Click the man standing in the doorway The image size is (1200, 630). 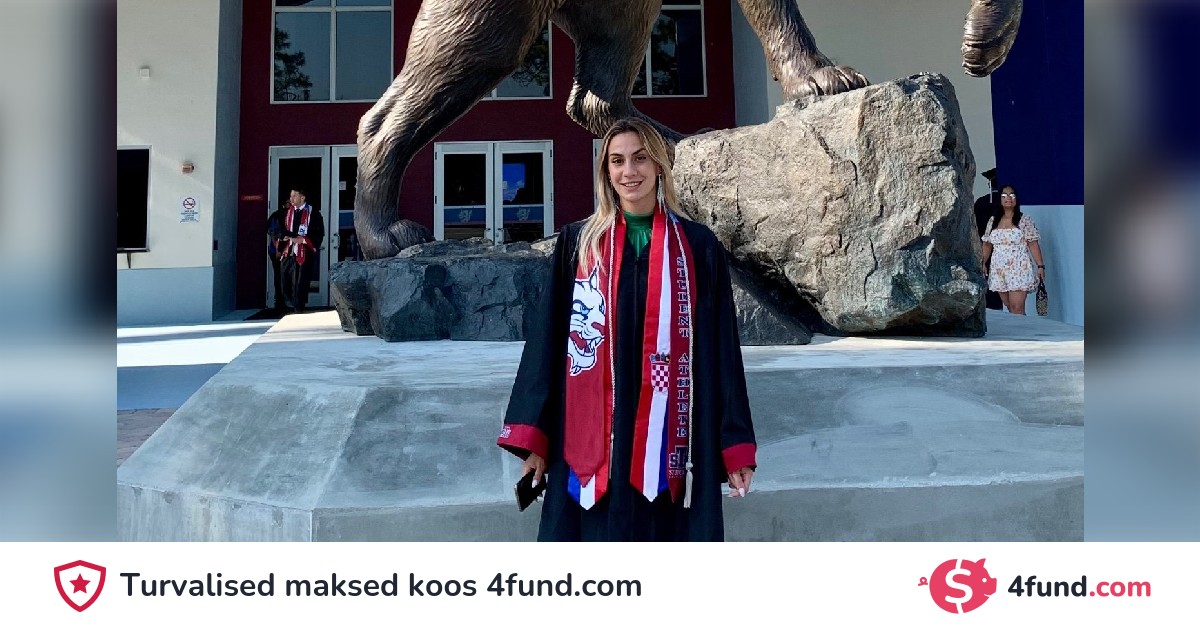pyautogui.click(x=296, y=248)
